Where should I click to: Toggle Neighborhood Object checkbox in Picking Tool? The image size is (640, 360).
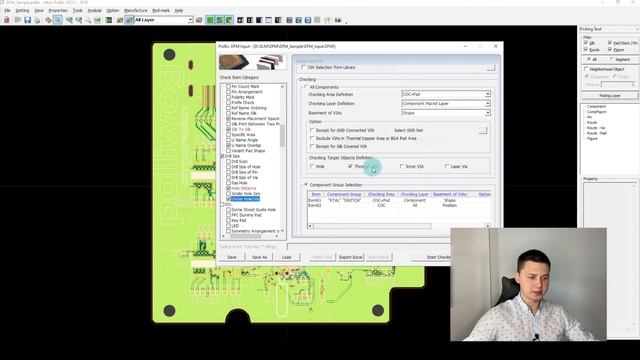[587, 69]
